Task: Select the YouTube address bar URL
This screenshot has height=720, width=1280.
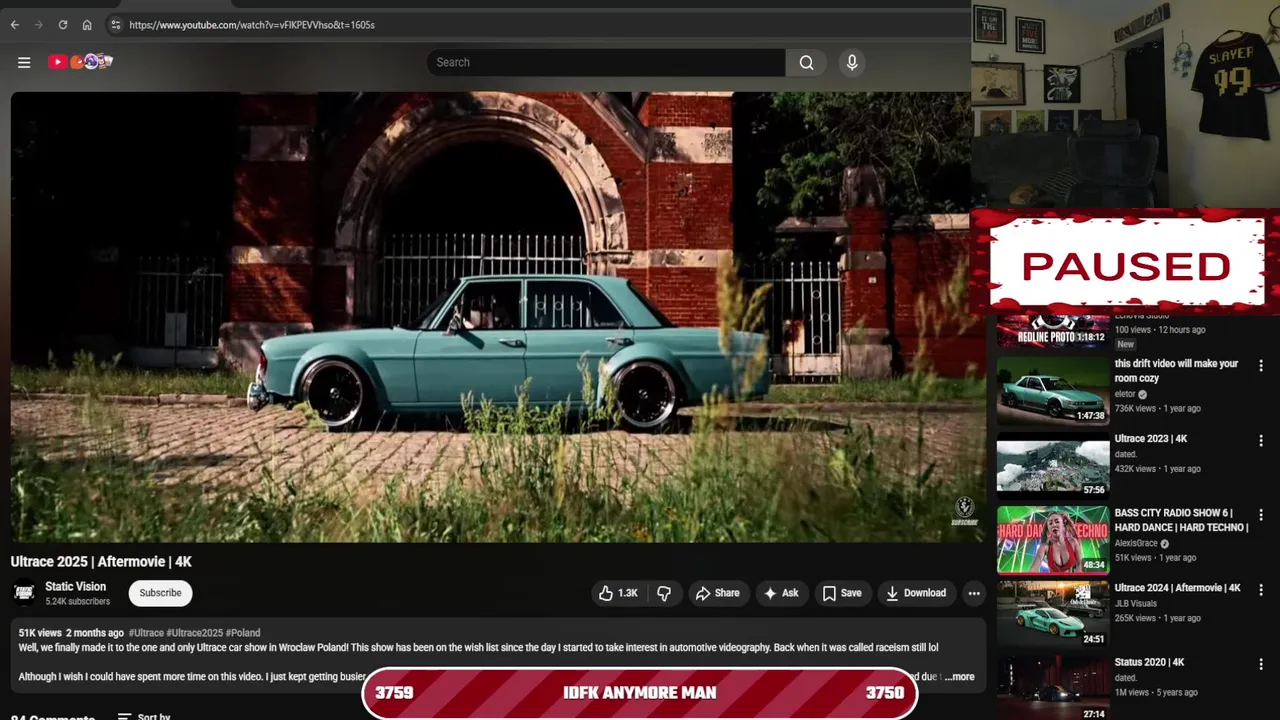Action: (252, 25)
